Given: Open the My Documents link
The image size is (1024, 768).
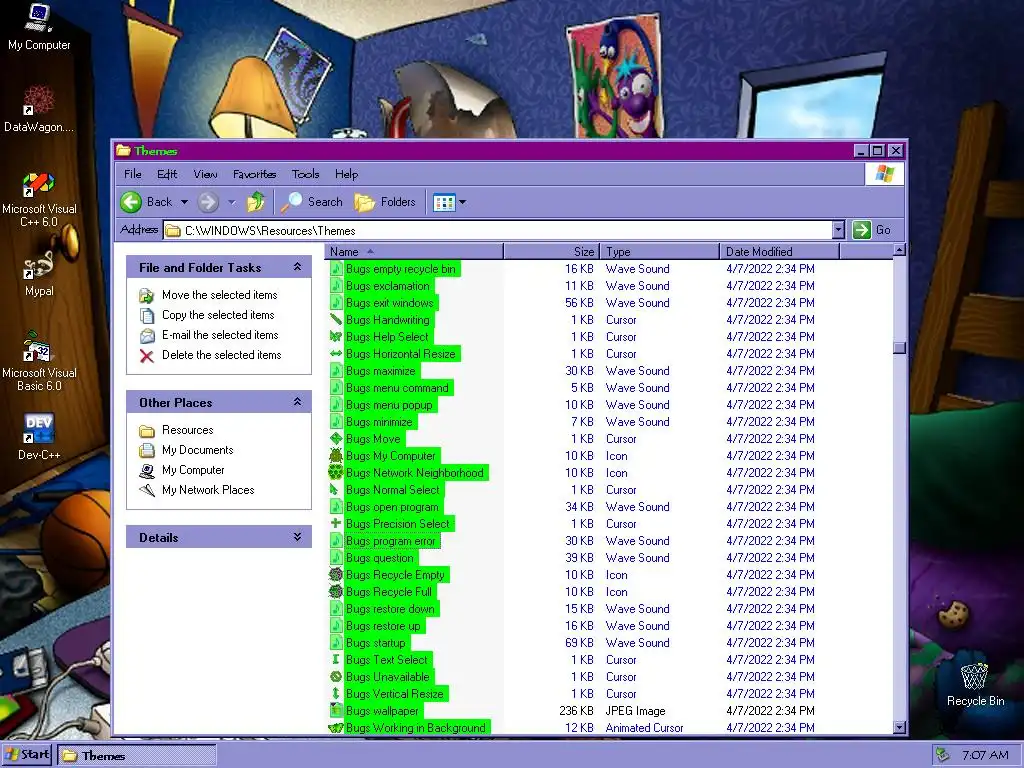Looking at the screenshot, I should [197, 450].
